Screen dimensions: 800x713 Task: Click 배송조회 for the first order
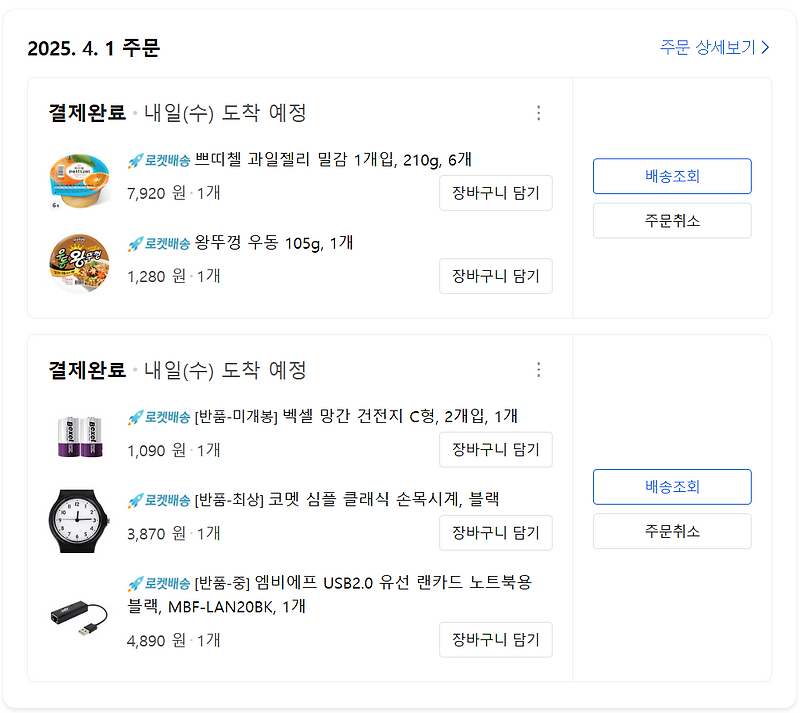(672, 176)
